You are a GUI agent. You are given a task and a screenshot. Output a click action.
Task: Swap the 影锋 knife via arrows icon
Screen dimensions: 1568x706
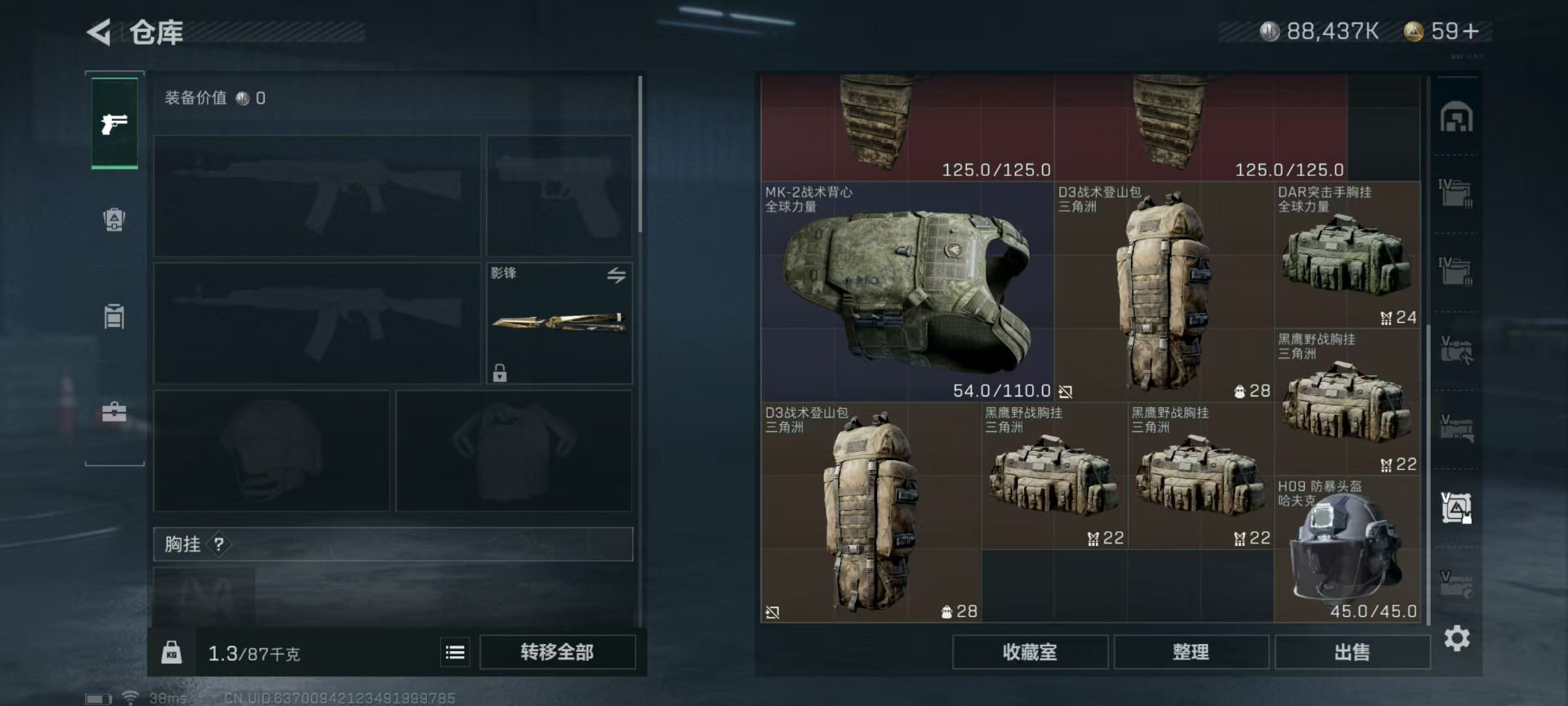pyautogui.click(x=617, y=275)
